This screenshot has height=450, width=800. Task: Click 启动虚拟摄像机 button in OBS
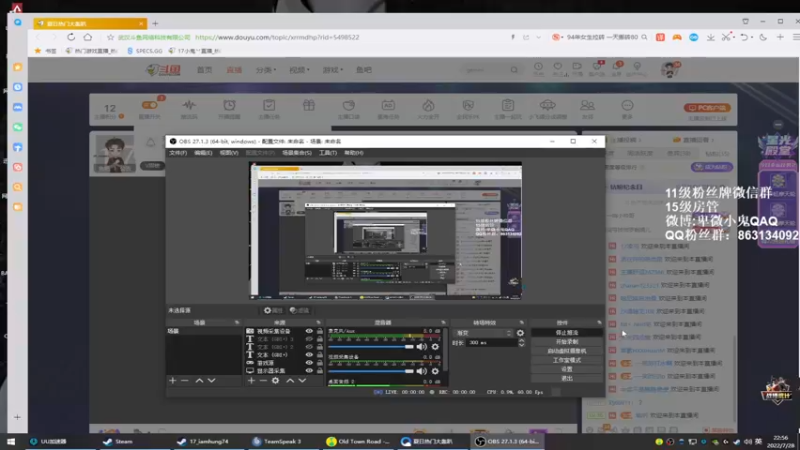567,351
